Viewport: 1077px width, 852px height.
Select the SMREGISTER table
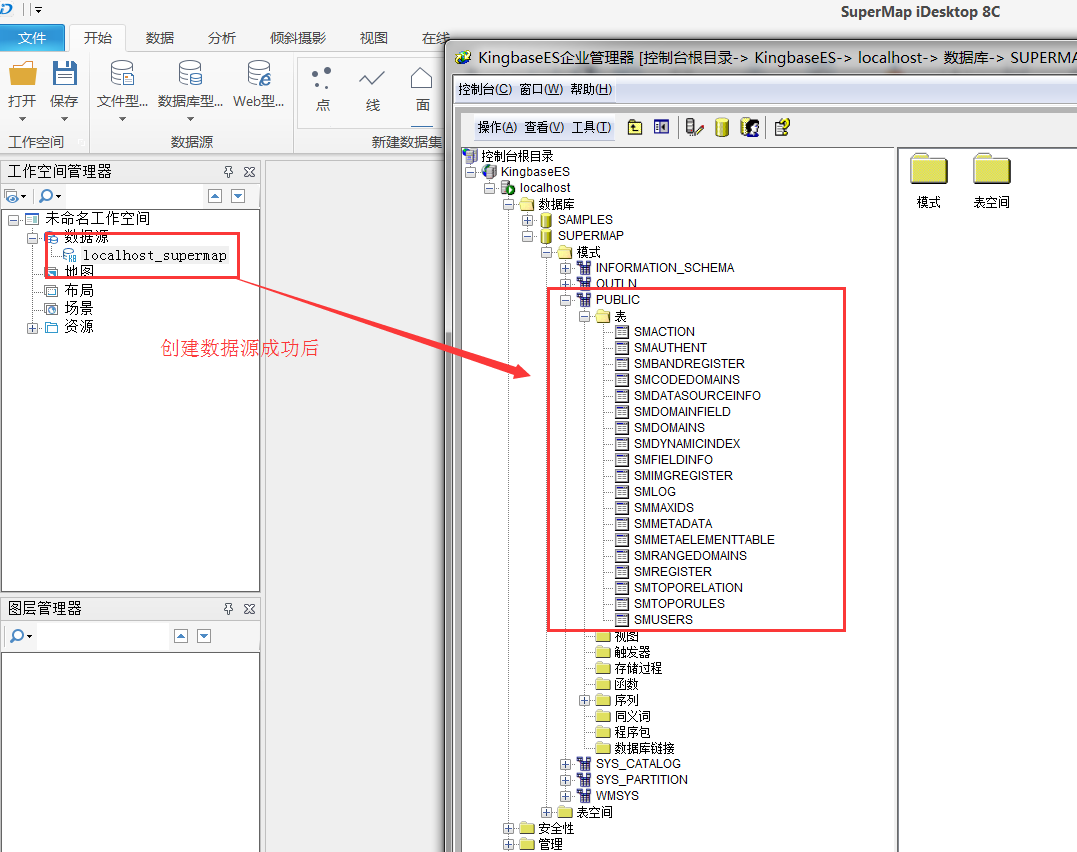[672, 572]
